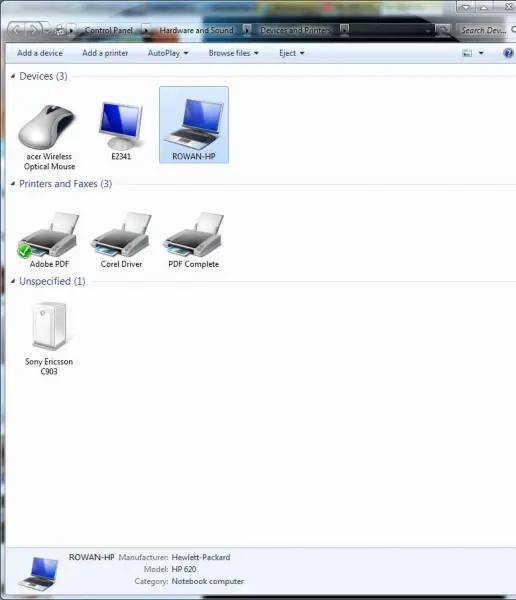The height and width of the screenshot is (600, 516).
Task: Collapse the Devices (3) group
Action: tap(13, 76)
